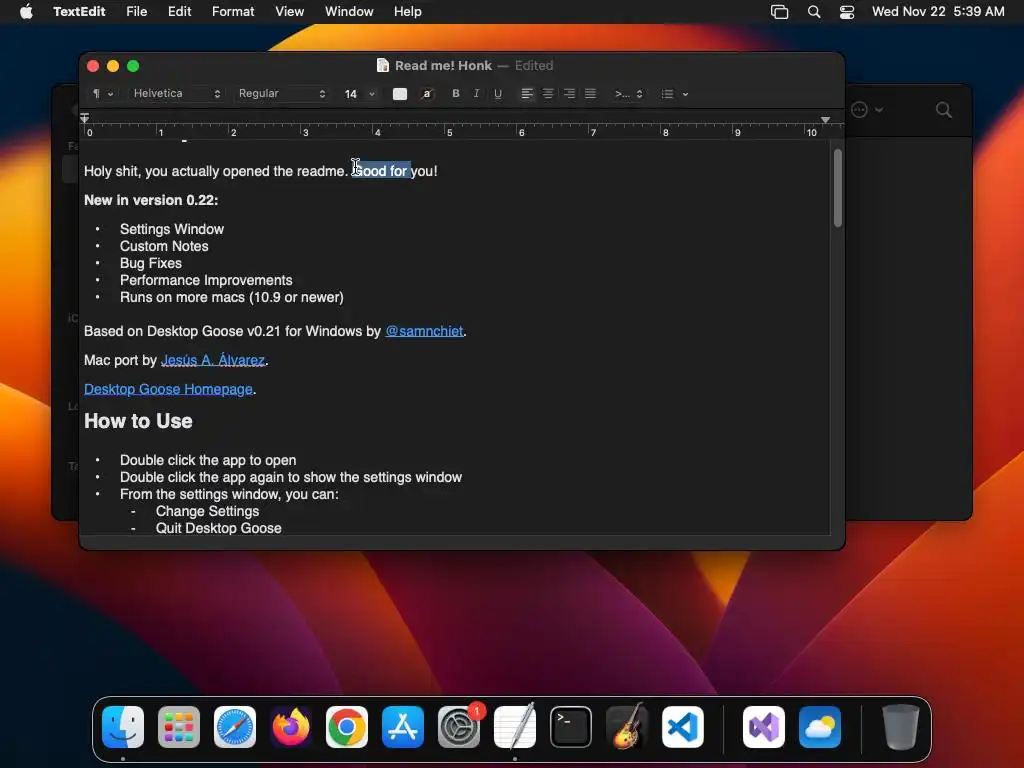Image resolution: width=1024 pixels, height=768 pixels.
Task: Click search icon in background Finder window
Action: pos(944,110)
